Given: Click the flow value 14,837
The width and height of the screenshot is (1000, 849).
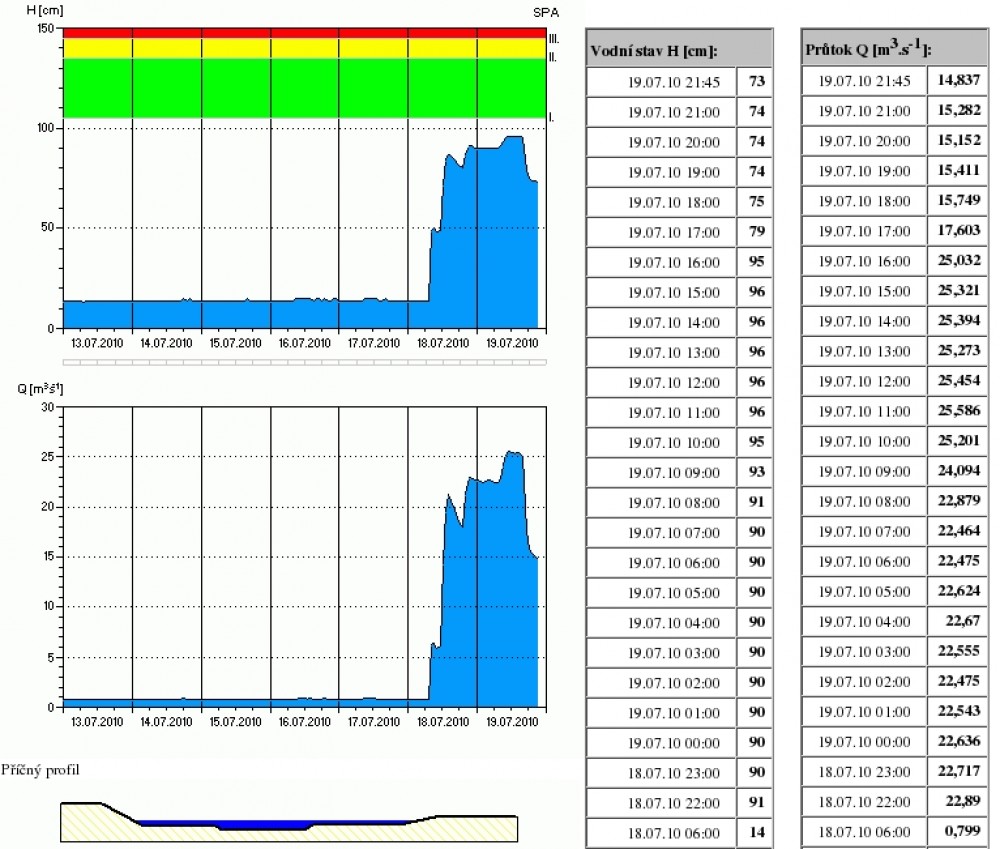Looking at the screenshot, I should coord(958,82).
